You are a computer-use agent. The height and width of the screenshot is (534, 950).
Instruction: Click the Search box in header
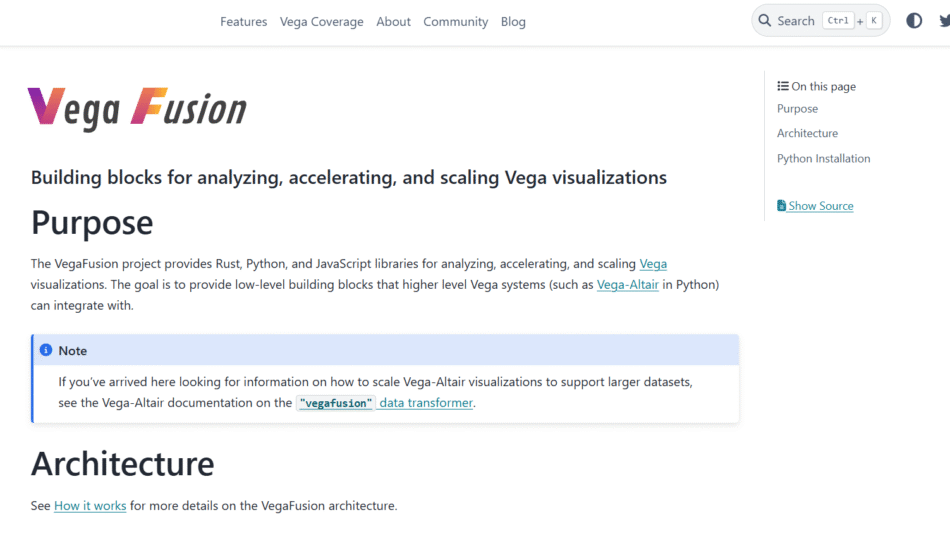click(x=820, y=21)
